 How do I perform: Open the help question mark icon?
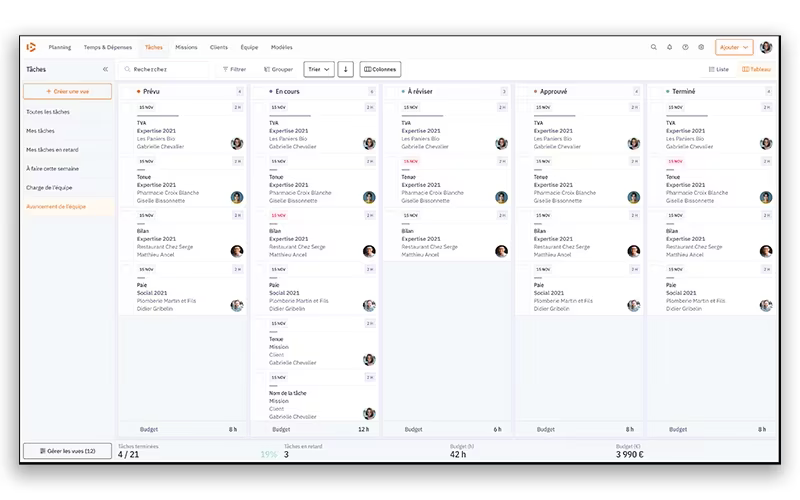pos(685,47)
